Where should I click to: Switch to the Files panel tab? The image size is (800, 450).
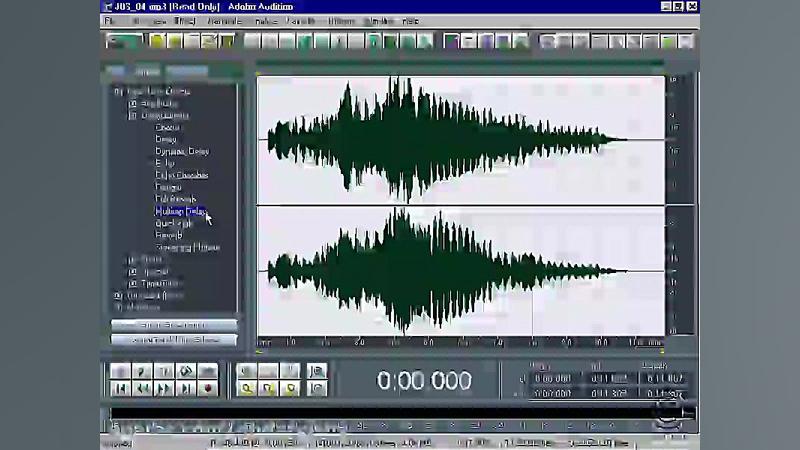115,71
